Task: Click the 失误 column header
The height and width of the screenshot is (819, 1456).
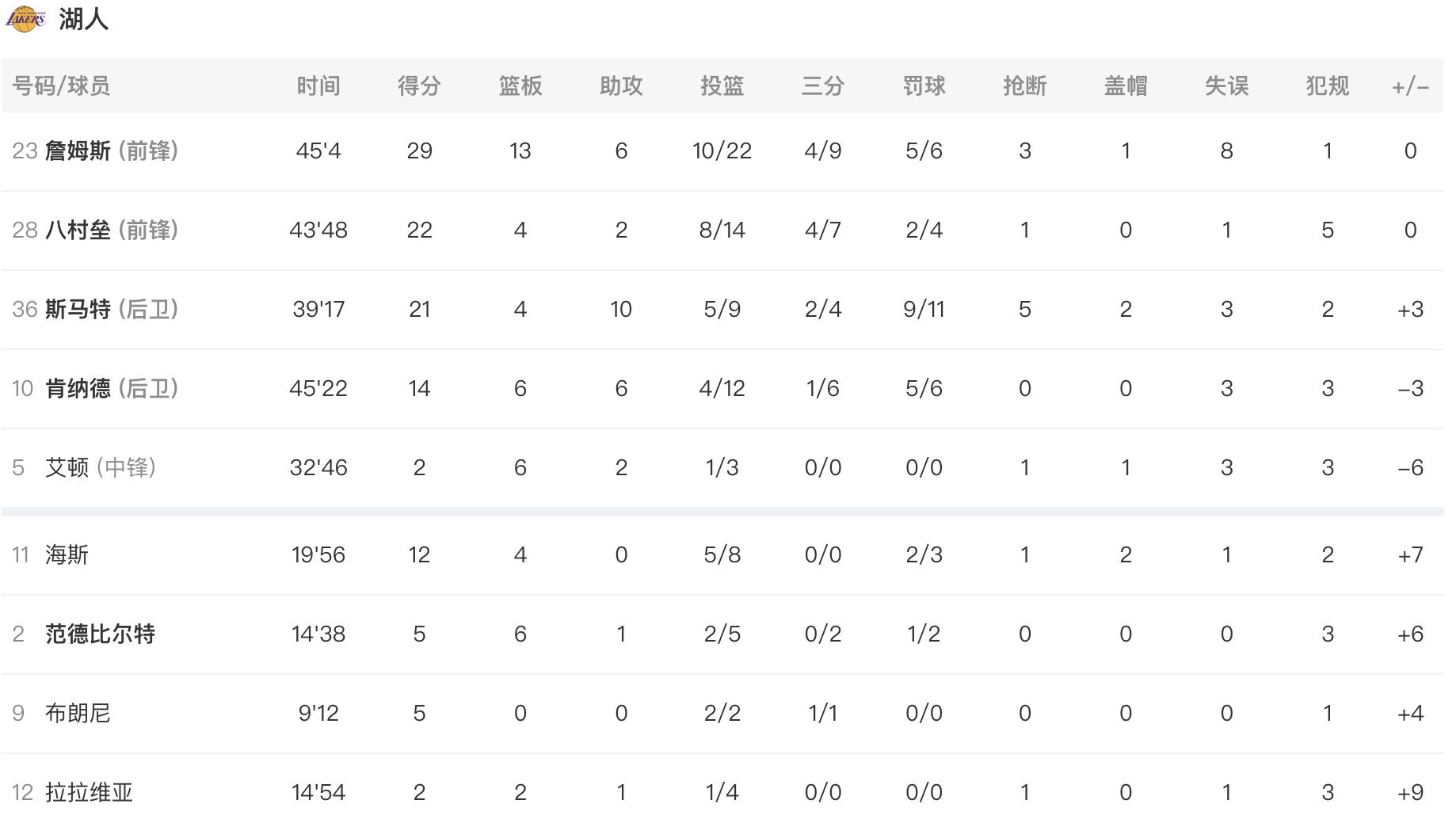Action: coord(1226,86)
